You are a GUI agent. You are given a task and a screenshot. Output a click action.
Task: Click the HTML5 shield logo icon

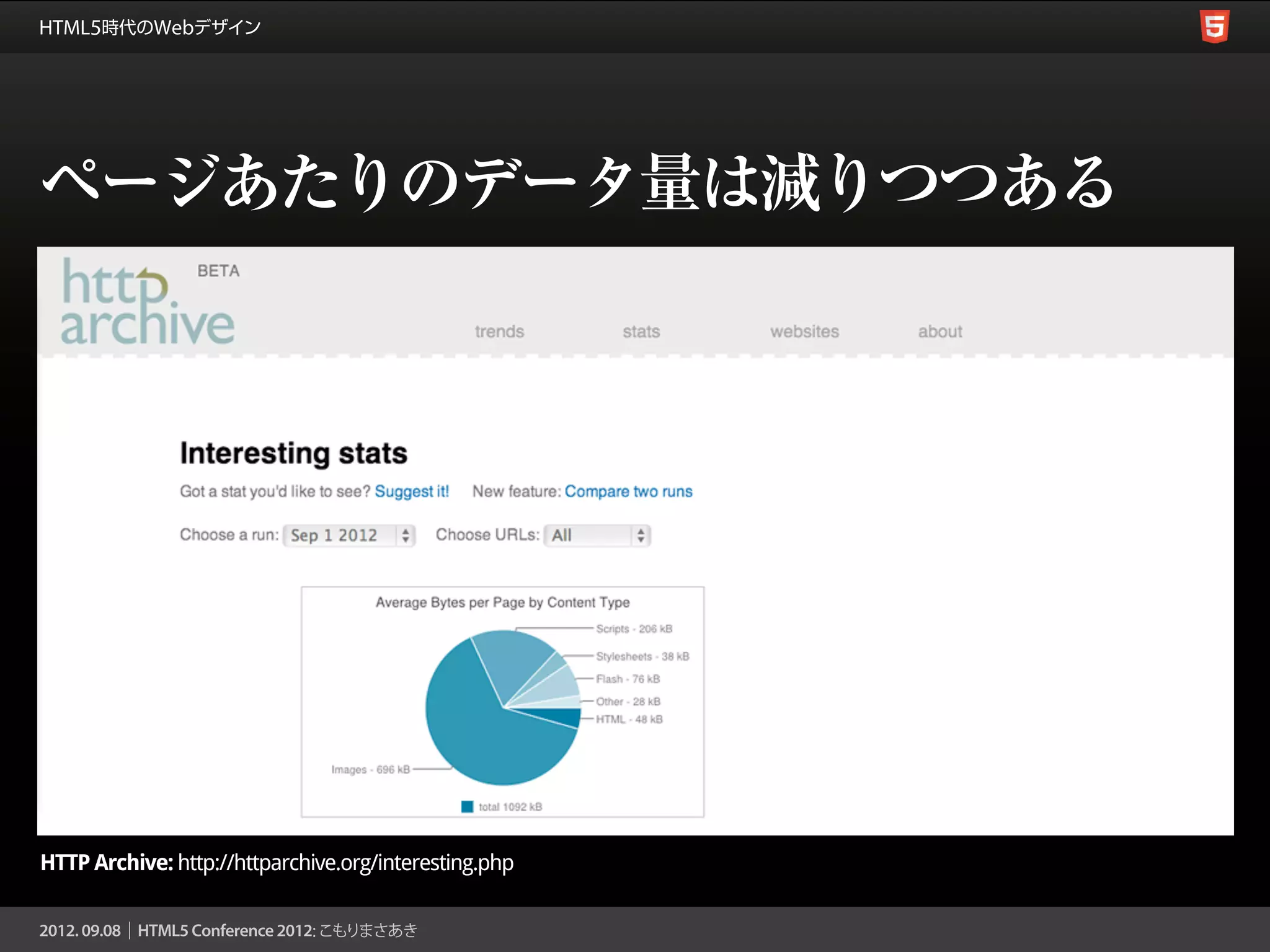pos(1214,27)
